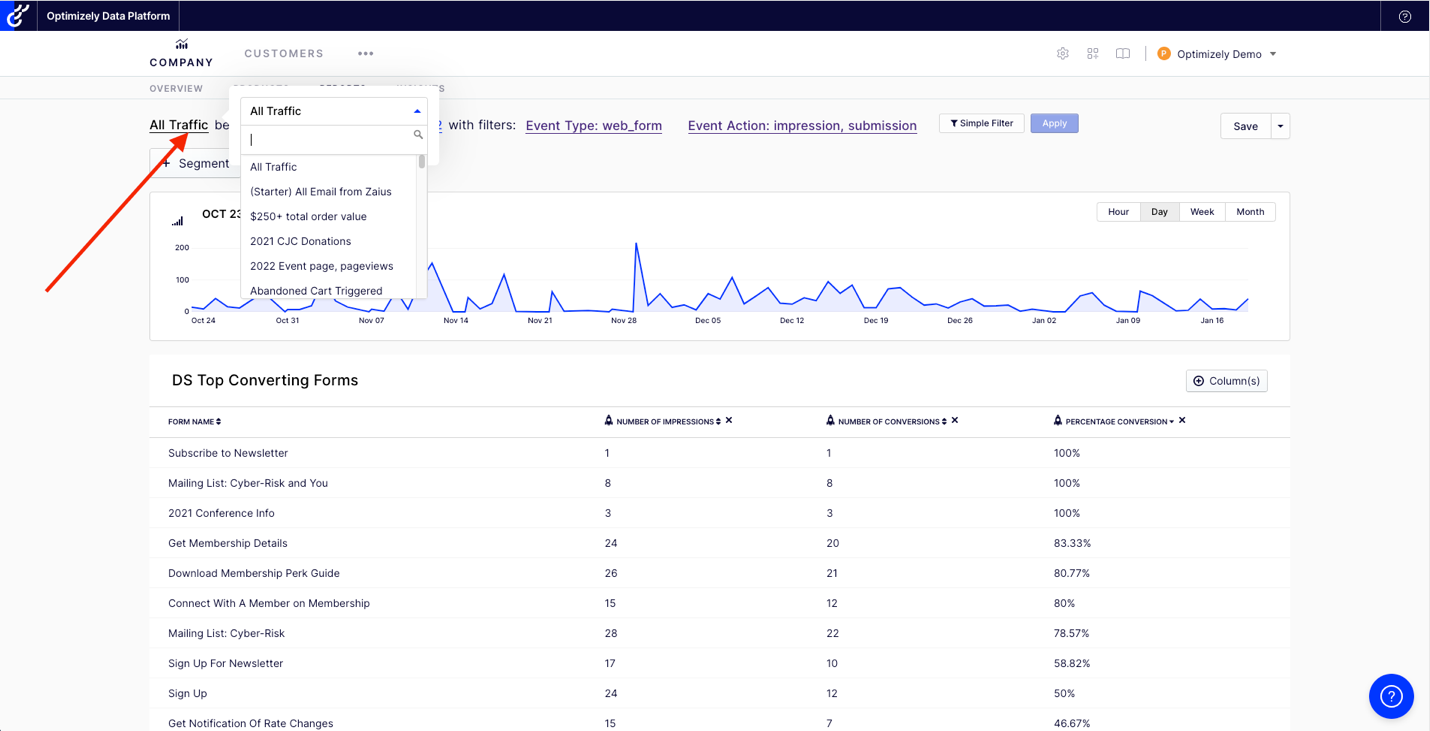The image size is (1430, 731).
Task: Expand the Save button dropdown arrow
Action: [x=1279, y=126]
